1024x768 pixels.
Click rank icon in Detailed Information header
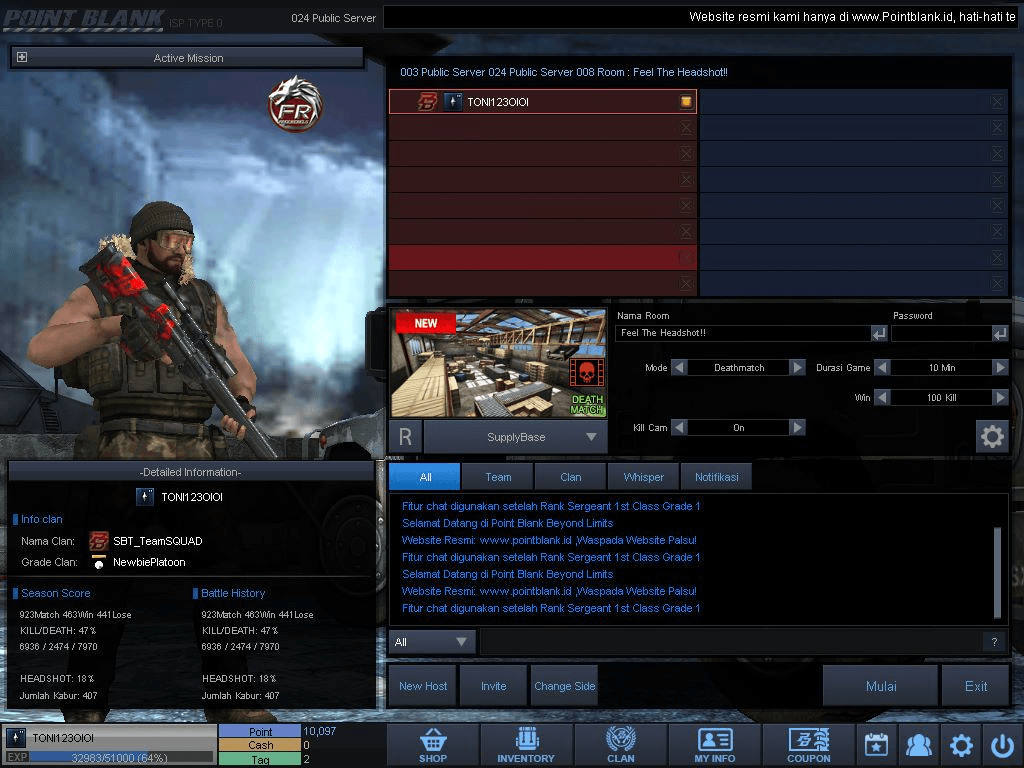[x=144, y=497]
